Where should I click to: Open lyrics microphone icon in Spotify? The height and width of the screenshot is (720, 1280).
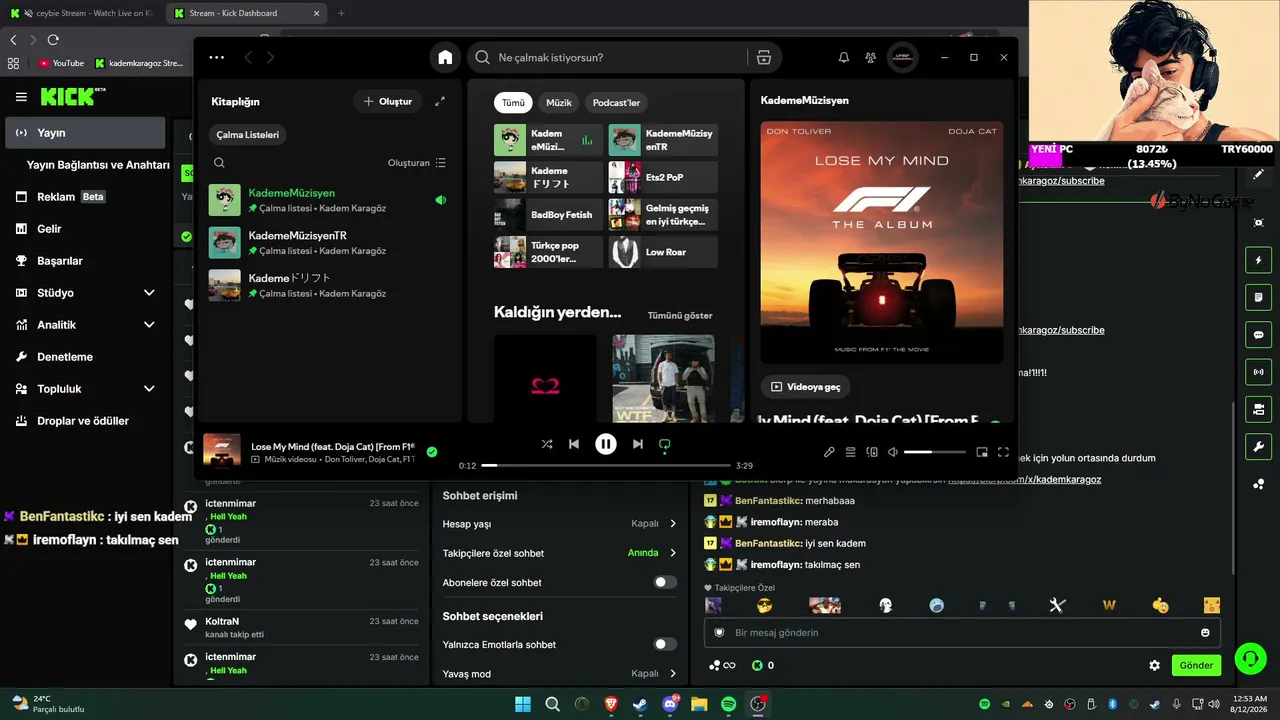829,452
